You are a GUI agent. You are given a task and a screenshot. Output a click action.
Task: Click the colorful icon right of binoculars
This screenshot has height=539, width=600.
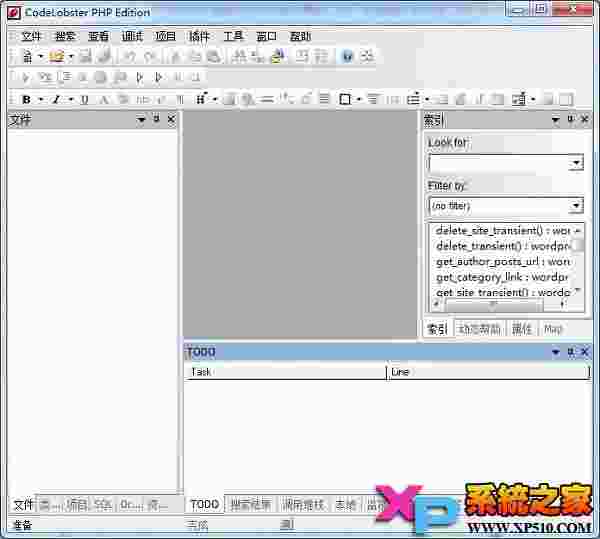point(278,57)
